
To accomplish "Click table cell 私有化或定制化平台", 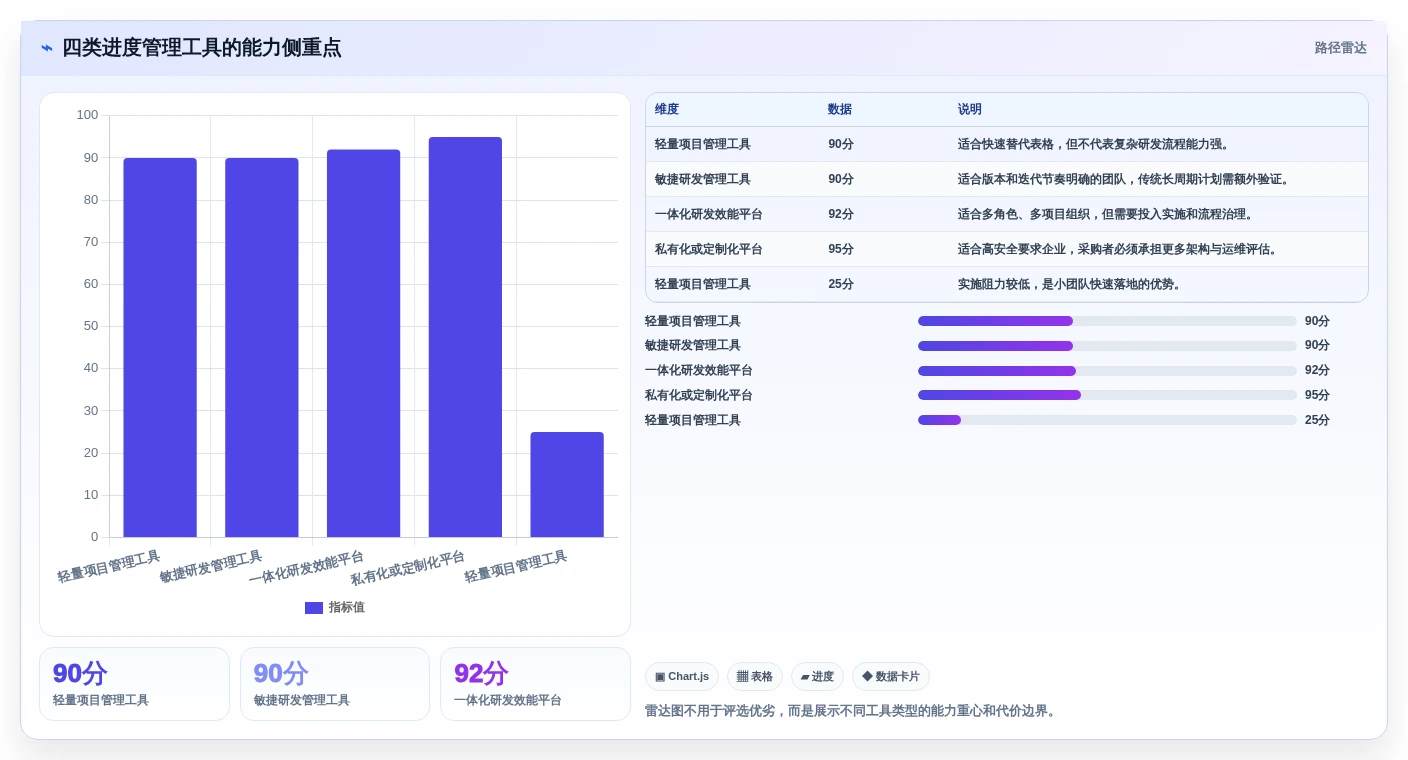I will (x=709, y=249).
